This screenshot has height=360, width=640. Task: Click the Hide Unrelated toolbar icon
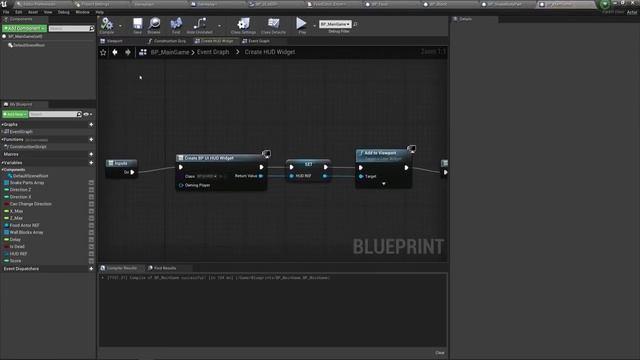(x=200, y=24)
